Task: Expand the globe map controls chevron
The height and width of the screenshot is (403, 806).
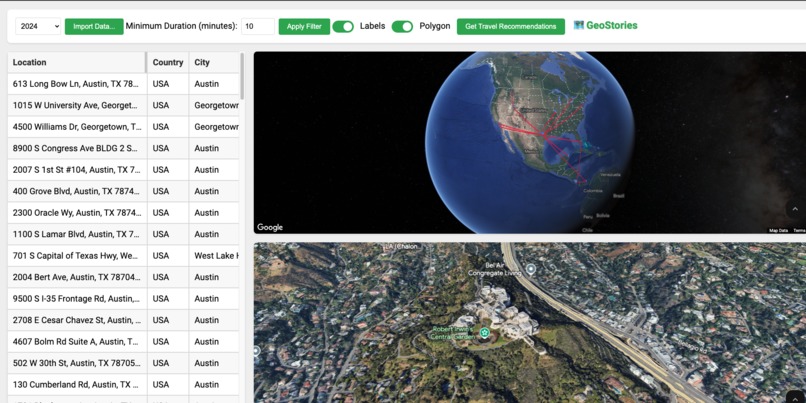Action: pos(795,209)
